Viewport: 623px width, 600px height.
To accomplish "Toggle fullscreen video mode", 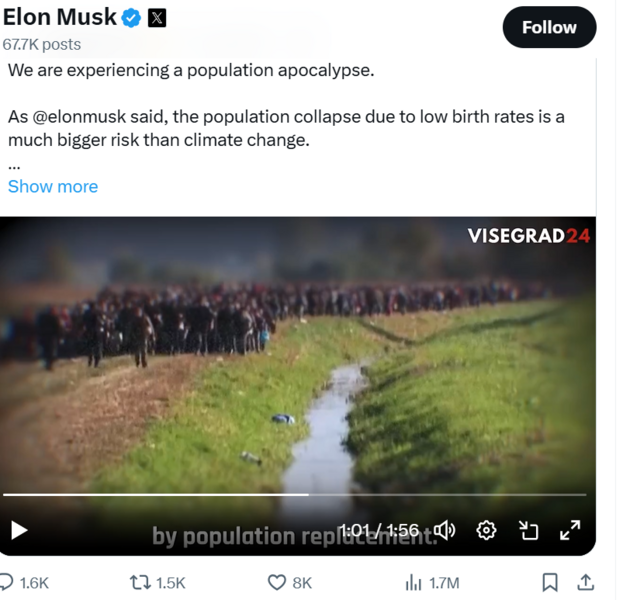I will [x=570, y=530].
